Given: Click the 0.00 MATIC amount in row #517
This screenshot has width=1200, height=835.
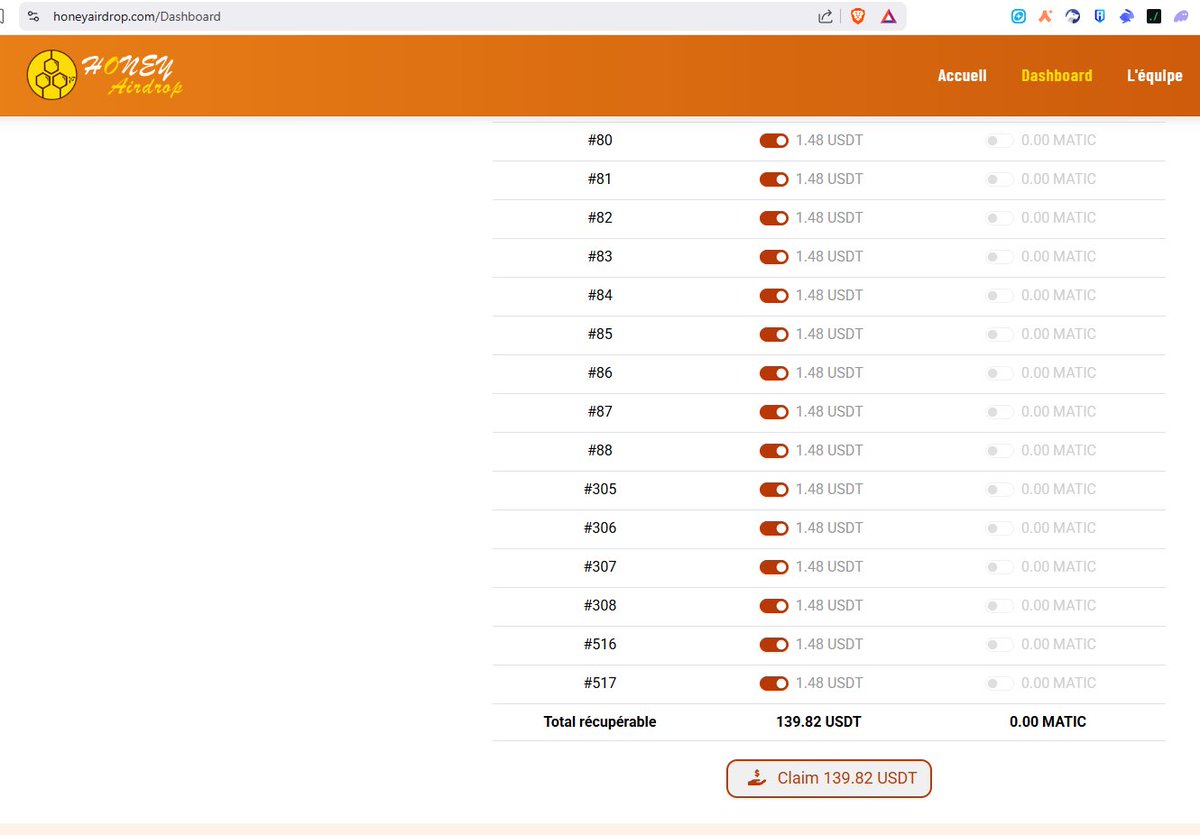Looking at the screenshot, I should click(x=1058, y=683).
